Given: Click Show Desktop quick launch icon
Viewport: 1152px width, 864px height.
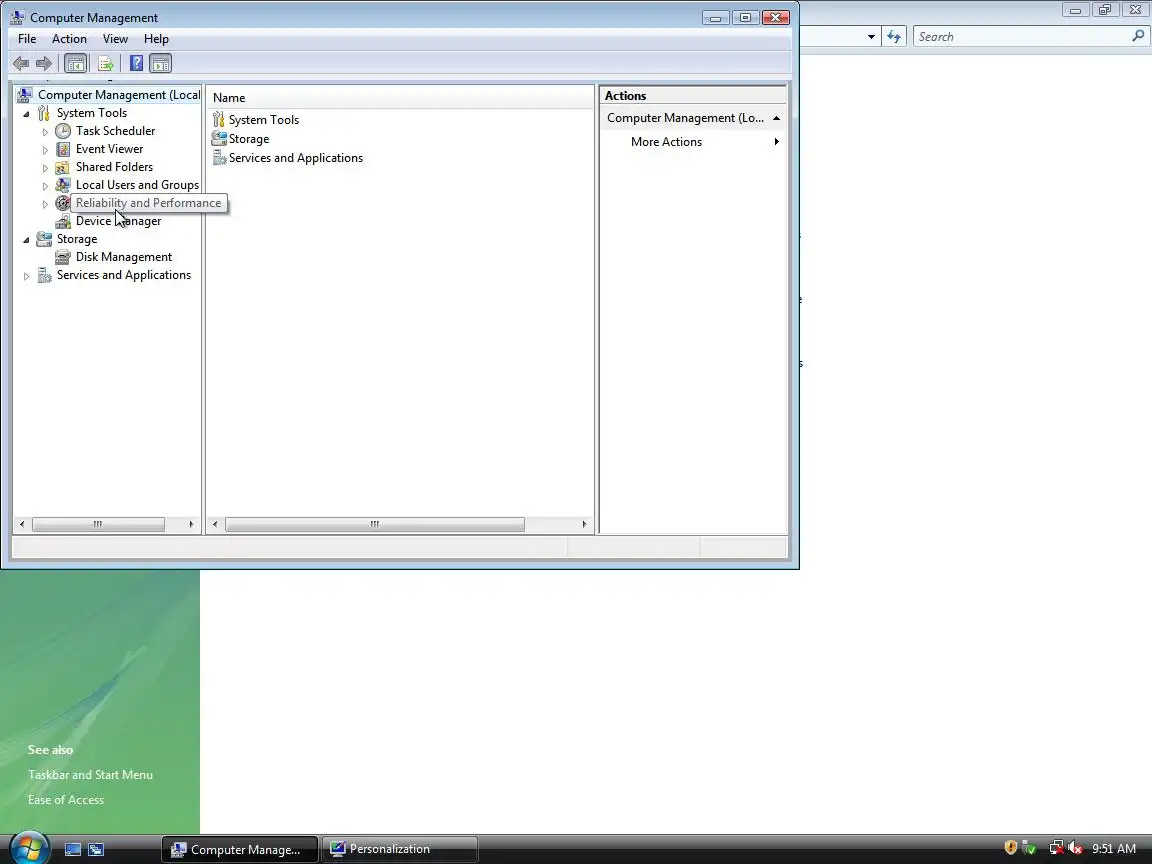Looking at the screenshot, I should point(73,849).
